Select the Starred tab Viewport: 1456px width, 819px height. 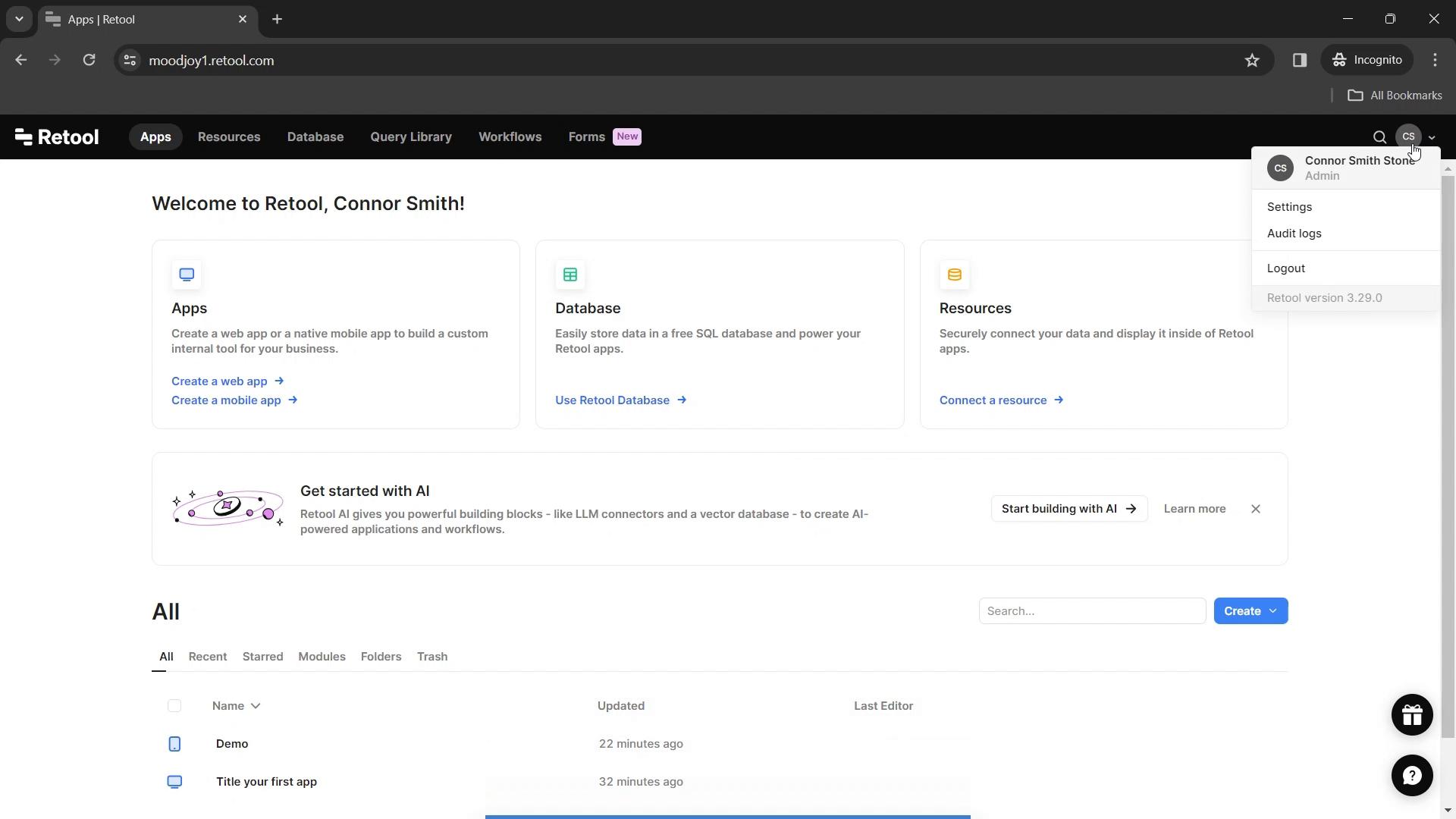(263, 656)
